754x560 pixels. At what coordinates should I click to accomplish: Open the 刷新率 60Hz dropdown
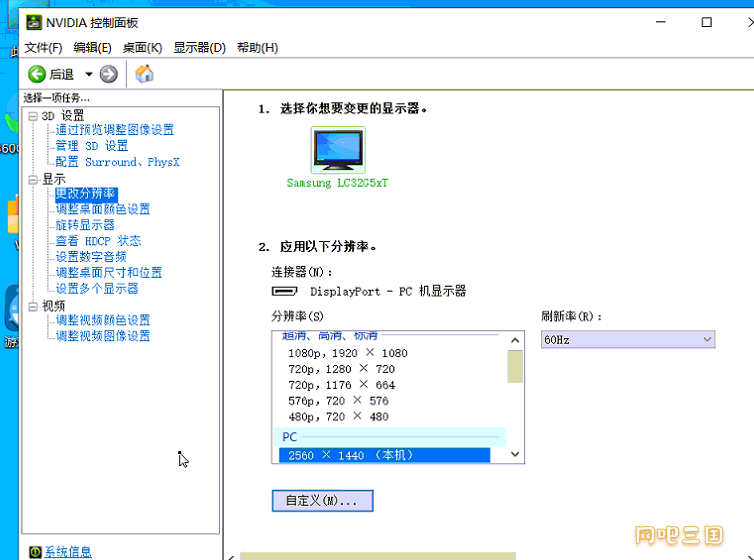628,339
